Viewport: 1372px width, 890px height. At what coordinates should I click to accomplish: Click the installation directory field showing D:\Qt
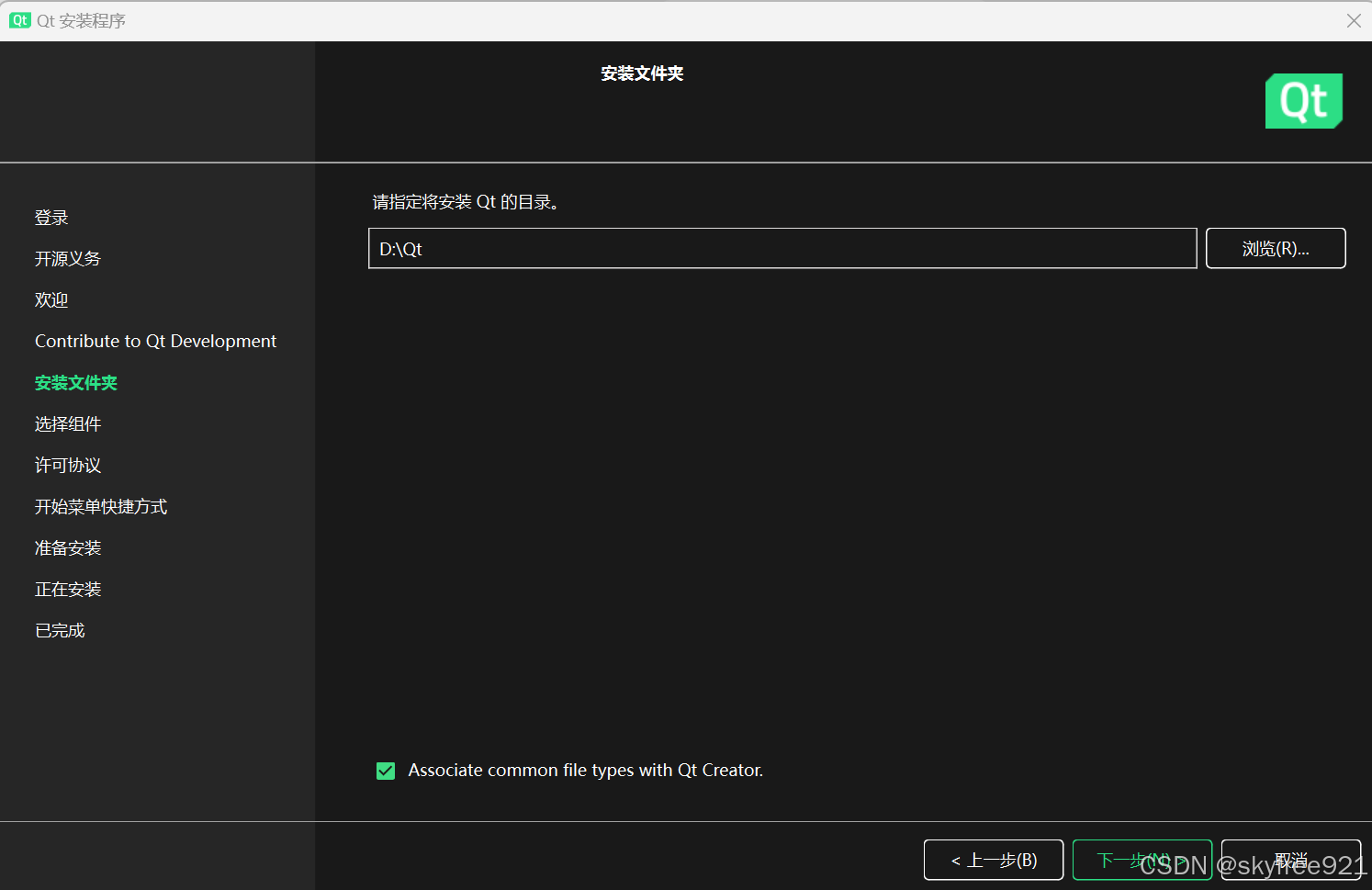point(782,248)
